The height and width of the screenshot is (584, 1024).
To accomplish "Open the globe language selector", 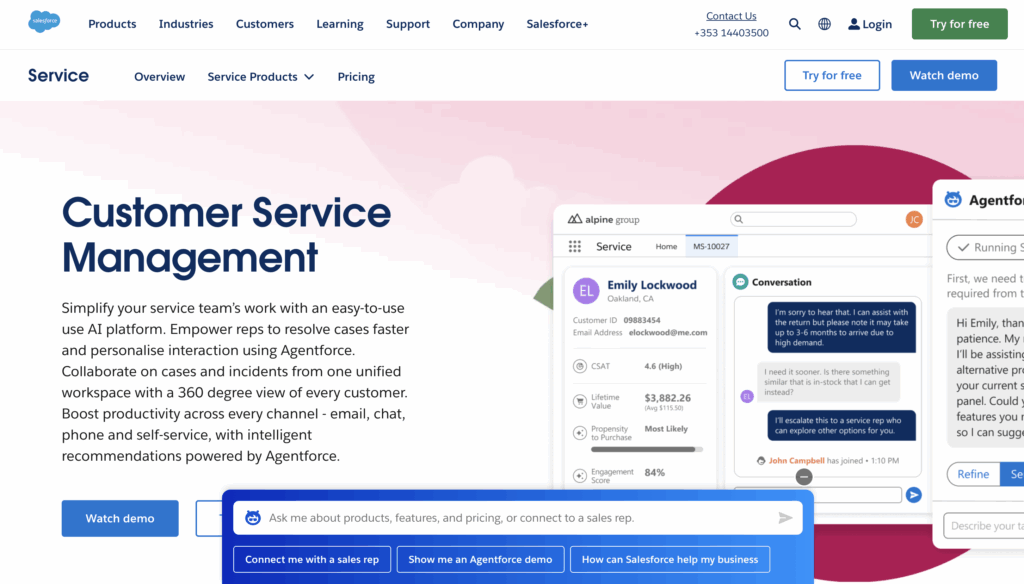I will 824,24.
